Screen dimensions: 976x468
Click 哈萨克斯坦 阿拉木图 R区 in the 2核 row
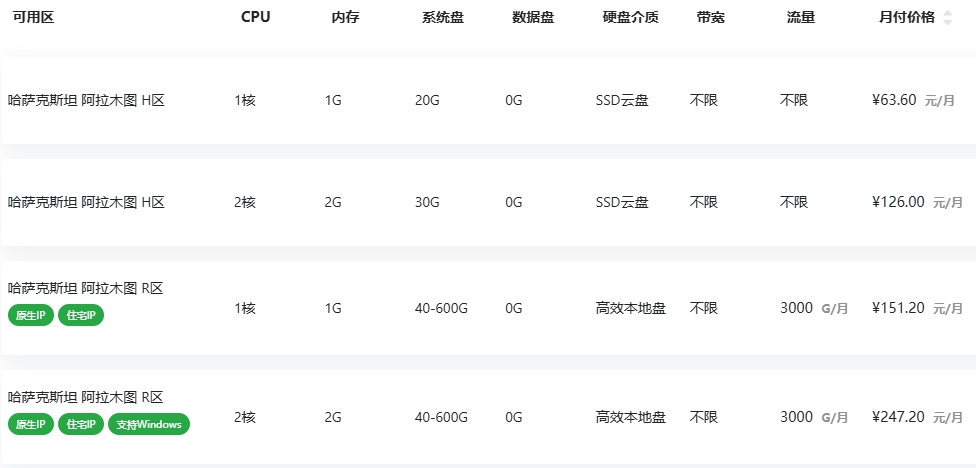(85, 397)
